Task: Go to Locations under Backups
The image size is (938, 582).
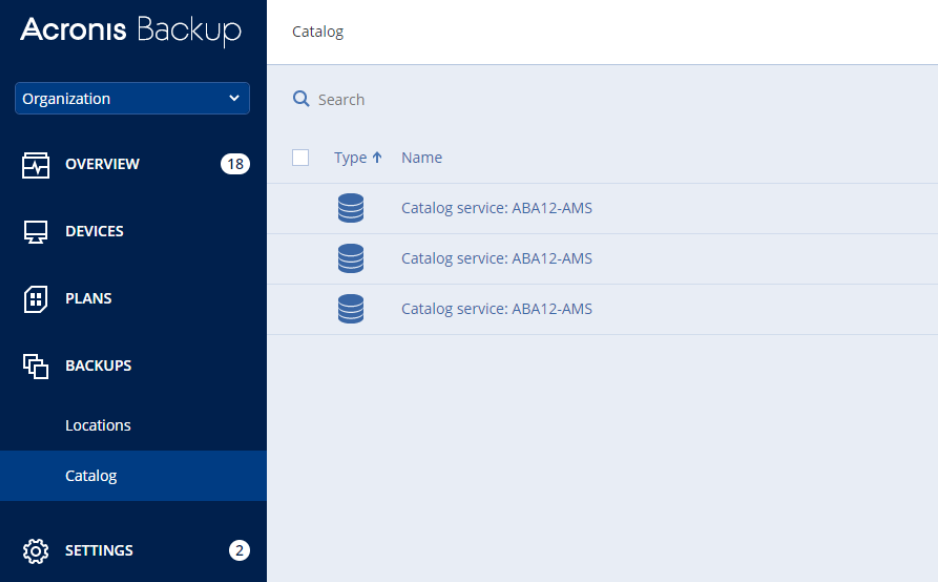Action: [x=98, y=425]
